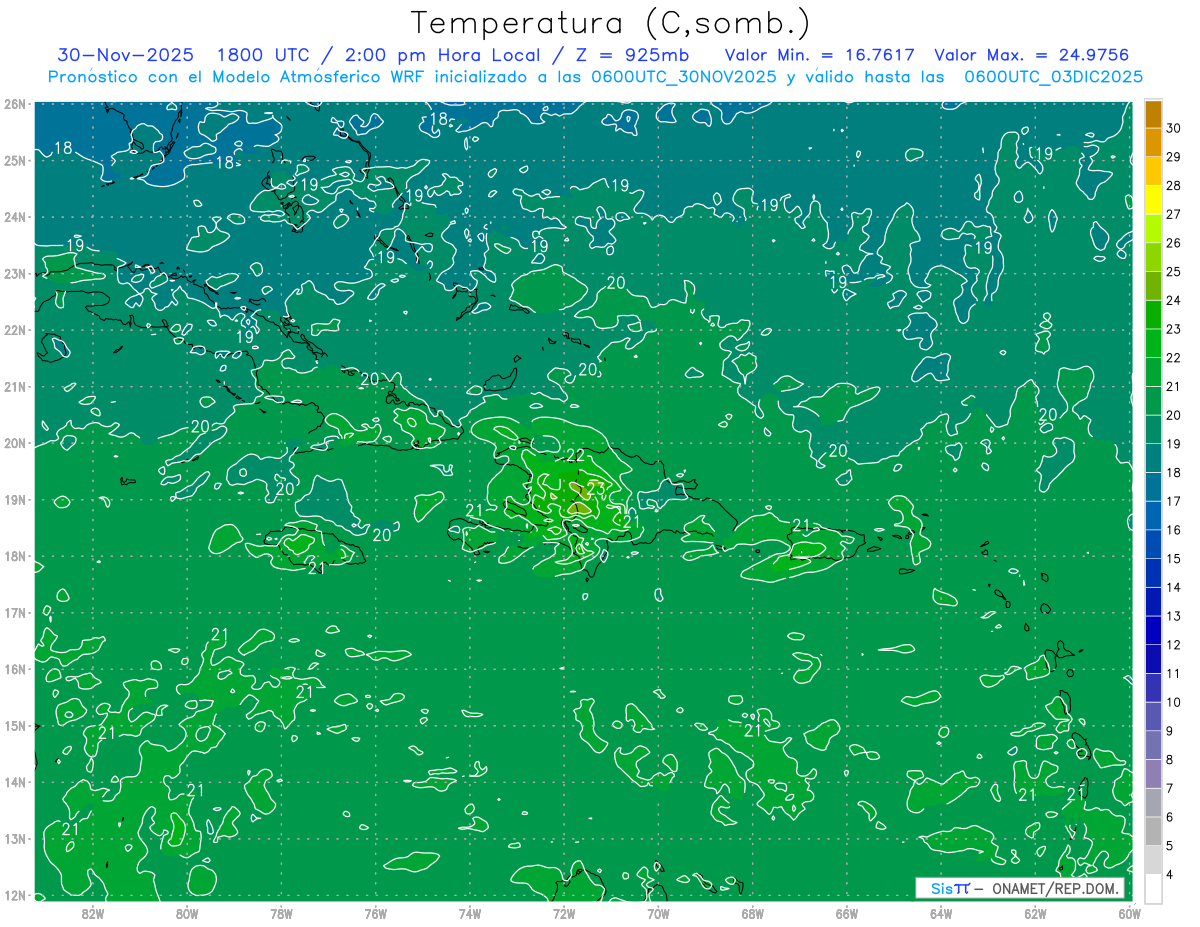Screen dimensions: 1200x927
Task: Click the 17N latitude label
Action: click(x=15, y=613)
